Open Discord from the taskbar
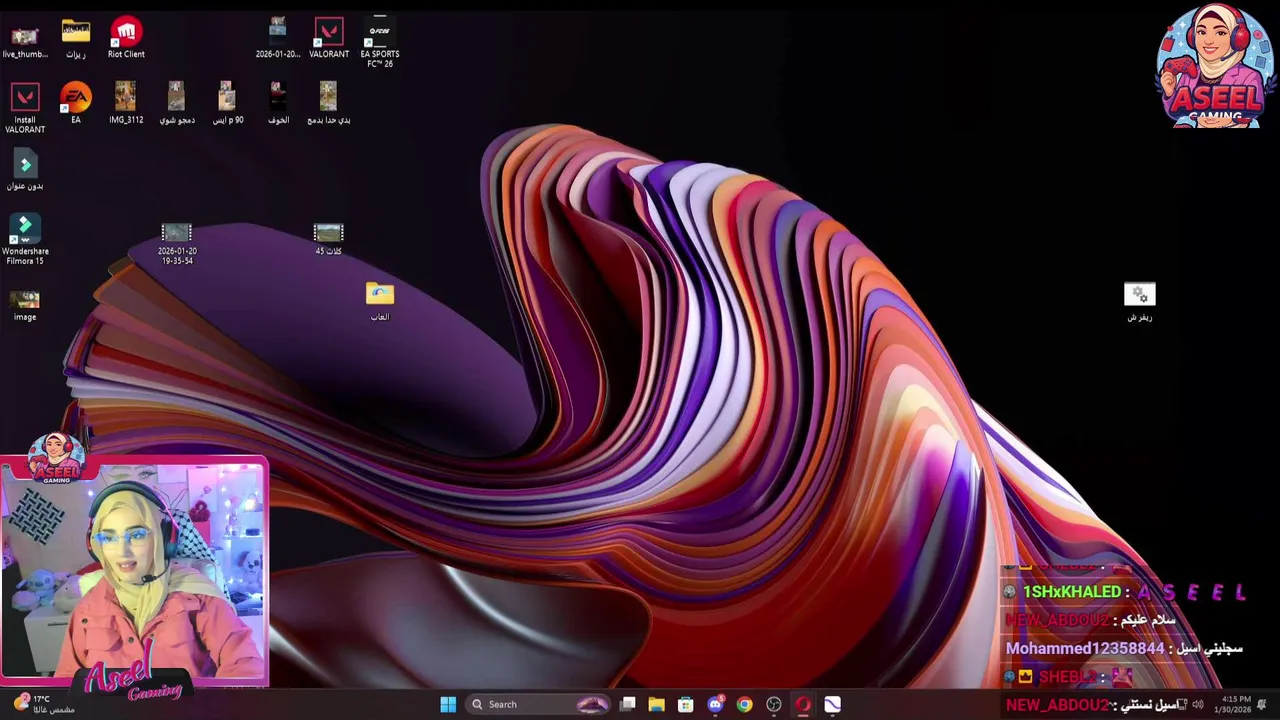This screenshot has width=1280, height=720. (x=715, y=704)
